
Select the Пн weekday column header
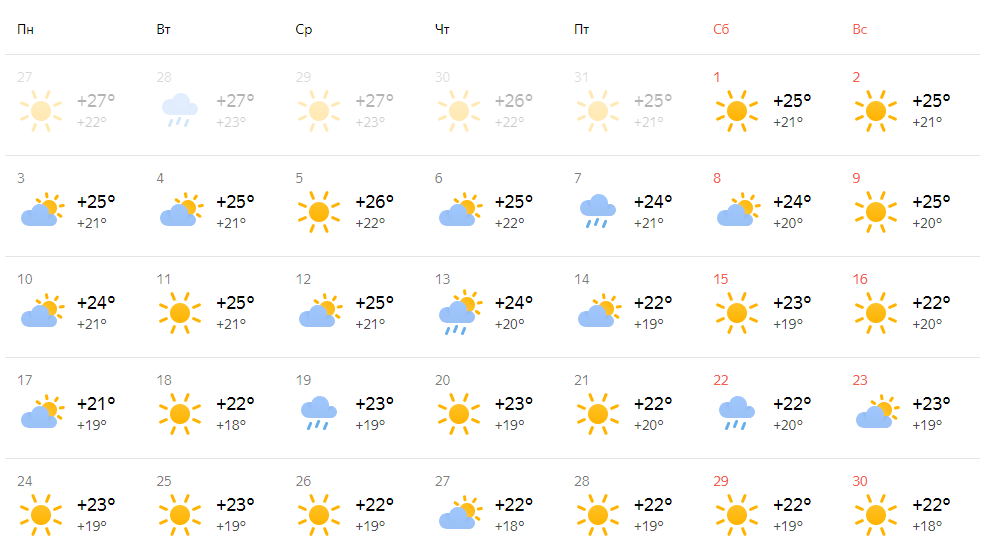tap(26, 29)
